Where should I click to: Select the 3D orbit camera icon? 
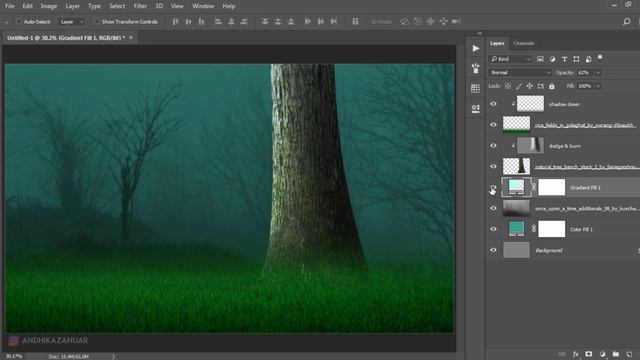(x=404, y=22)
